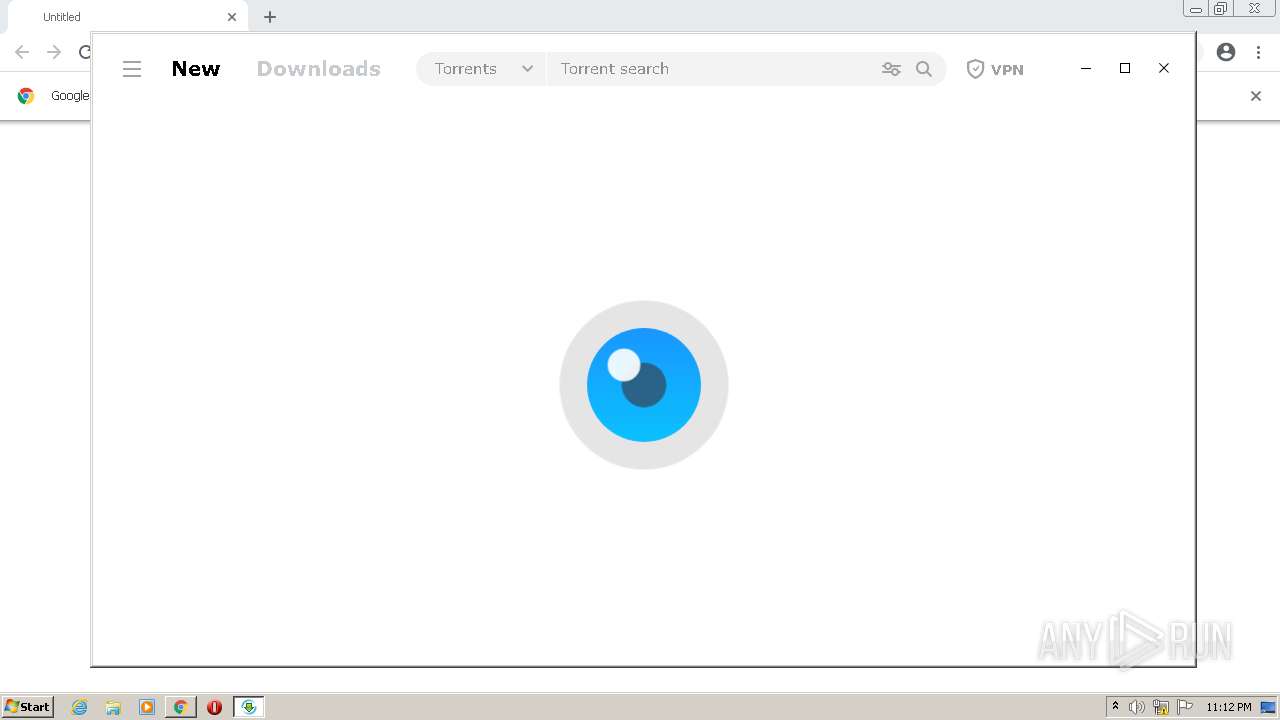Viewport: 1280px width, 720px height.
Task: Open Opera from the taskbar
Action: click(214, 707)
